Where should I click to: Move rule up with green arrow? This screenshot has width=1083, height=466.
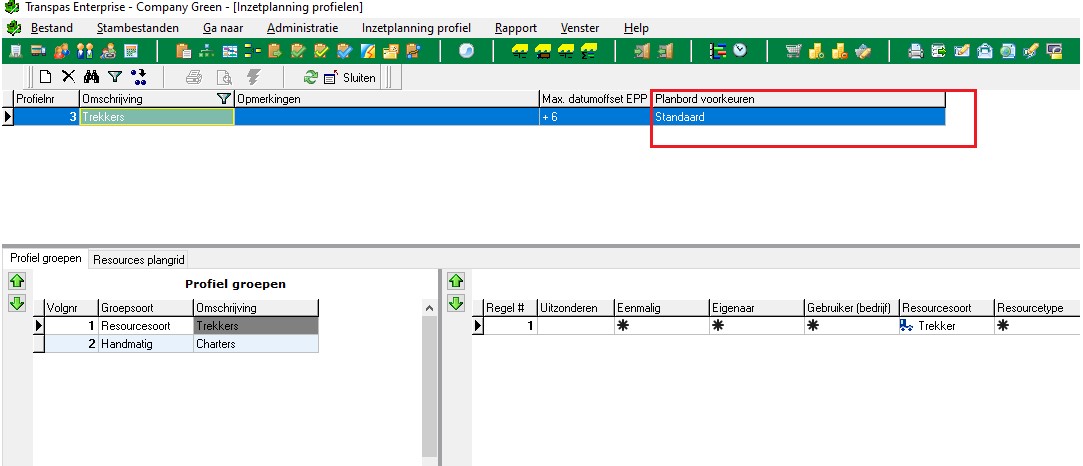[x=456, y=281]
